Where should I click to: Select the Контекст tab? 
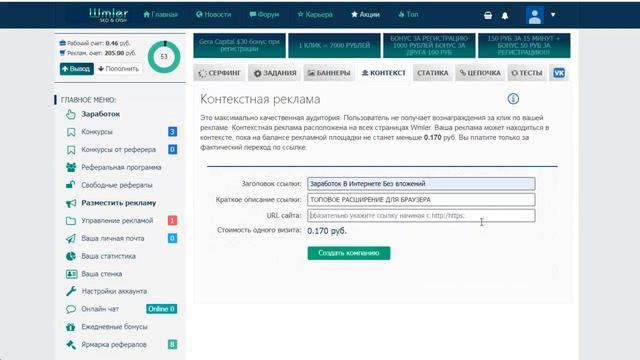click(x=384, y=73)
